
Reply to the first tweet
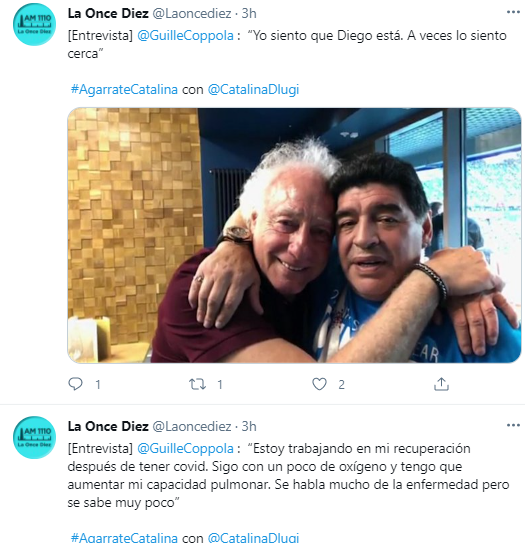(75, 384)
